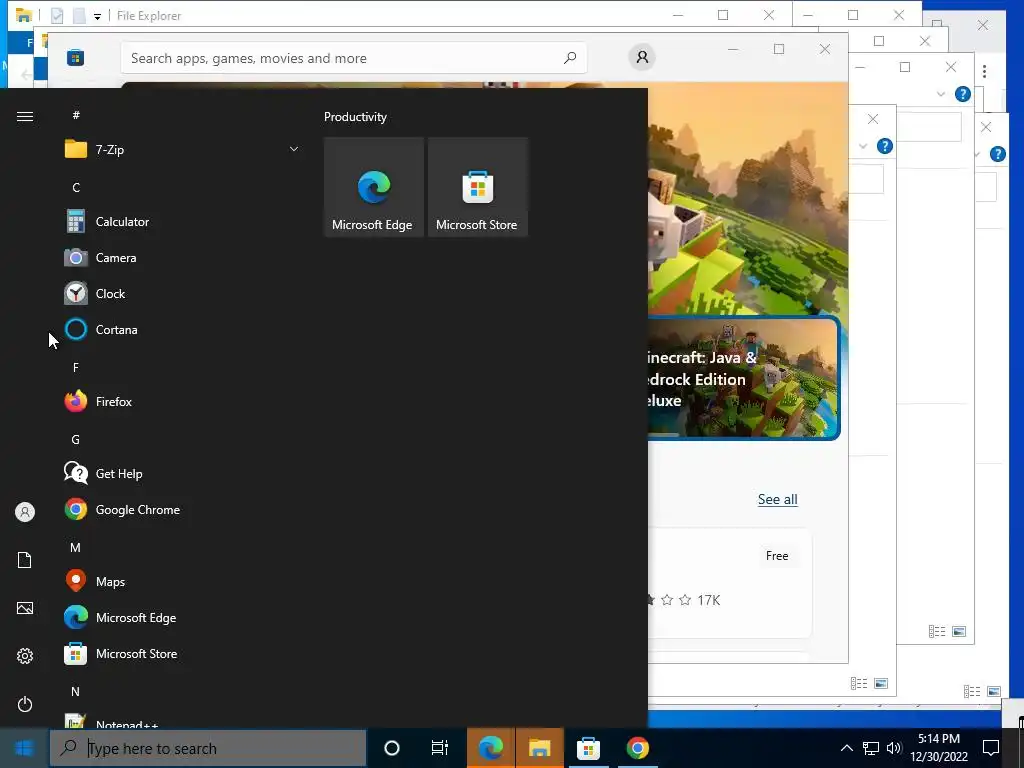Jump to letter C section header

point(76,187)
